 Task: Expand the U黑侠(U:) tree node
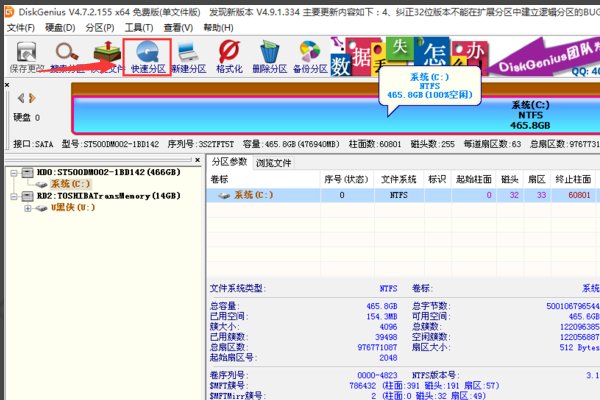point(28,209)
